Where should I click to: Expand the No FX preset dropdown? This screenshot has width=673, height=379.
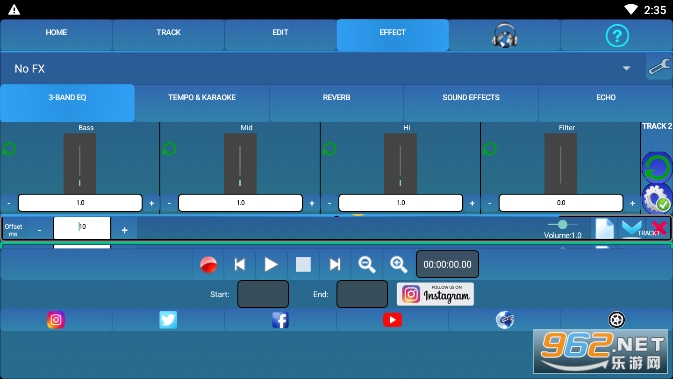tap(322, 69)
